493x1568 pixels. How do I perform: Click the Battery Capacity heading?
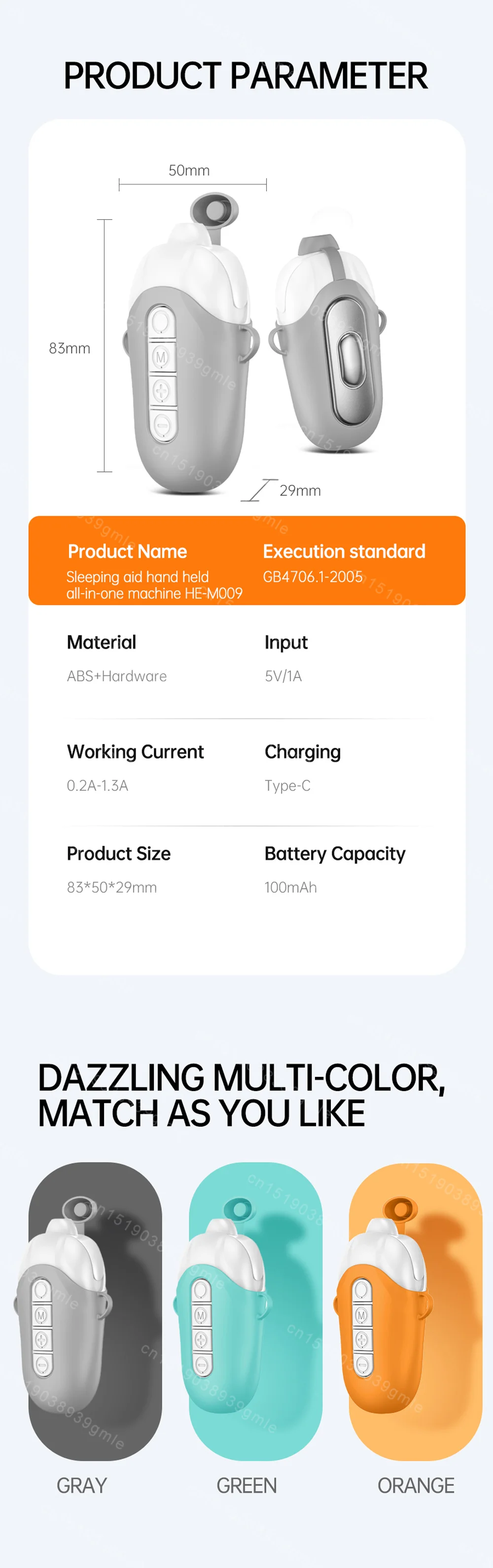click(335, 854)
